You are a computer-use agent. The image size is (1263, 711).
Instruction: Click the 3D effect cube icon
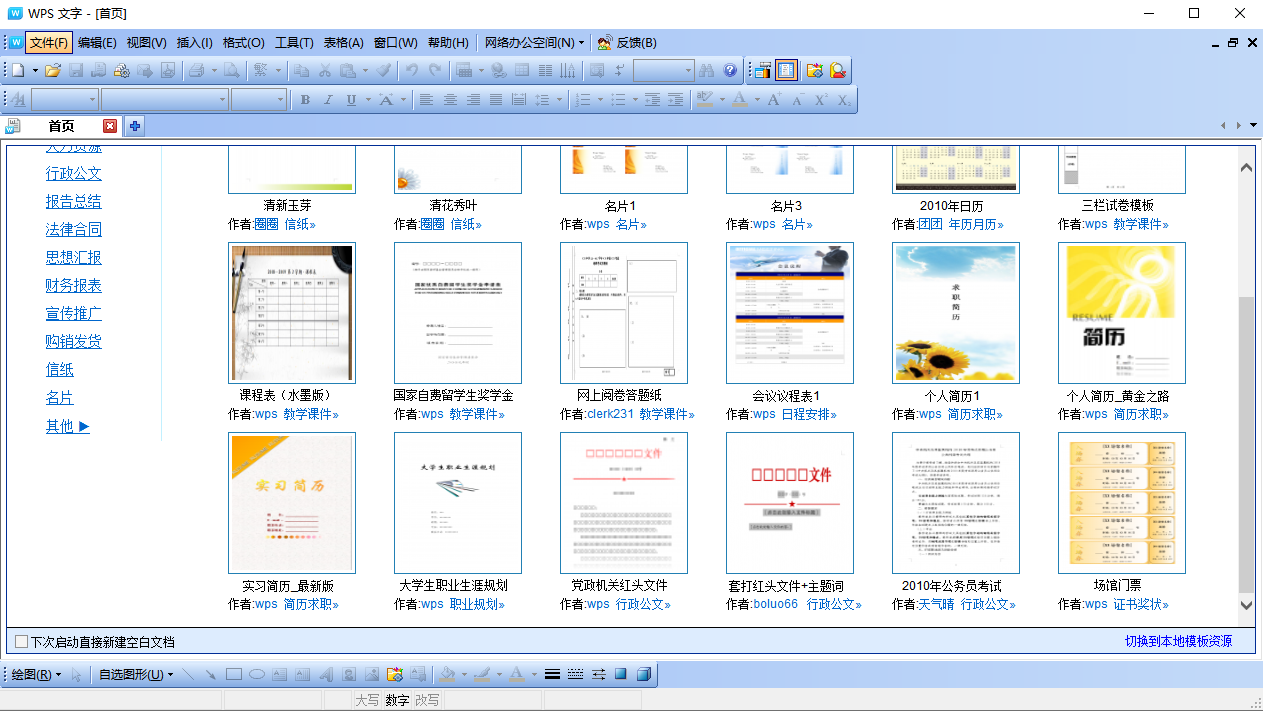point(644,674)
